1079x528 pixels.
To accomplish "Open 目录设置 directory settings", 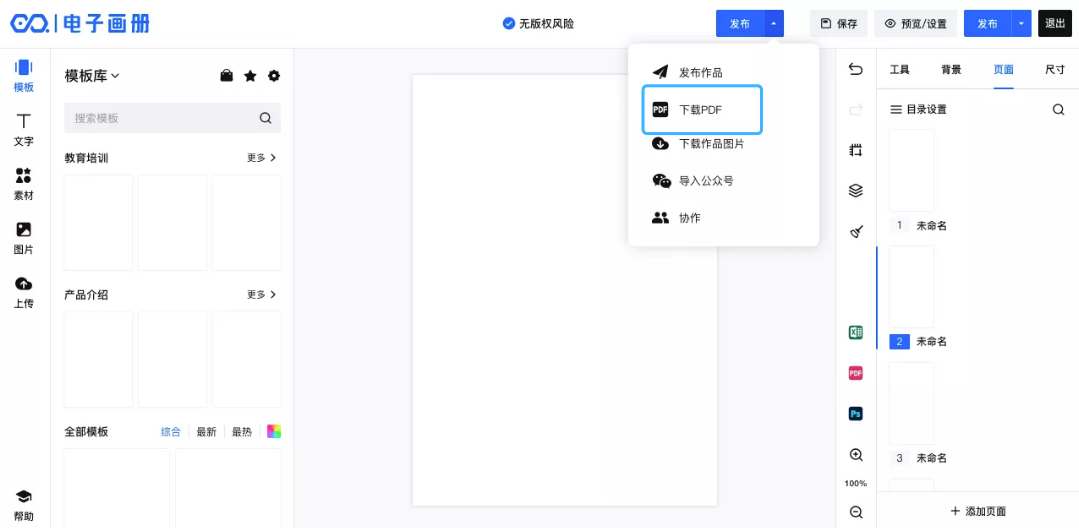I will [x=919, y=109].
